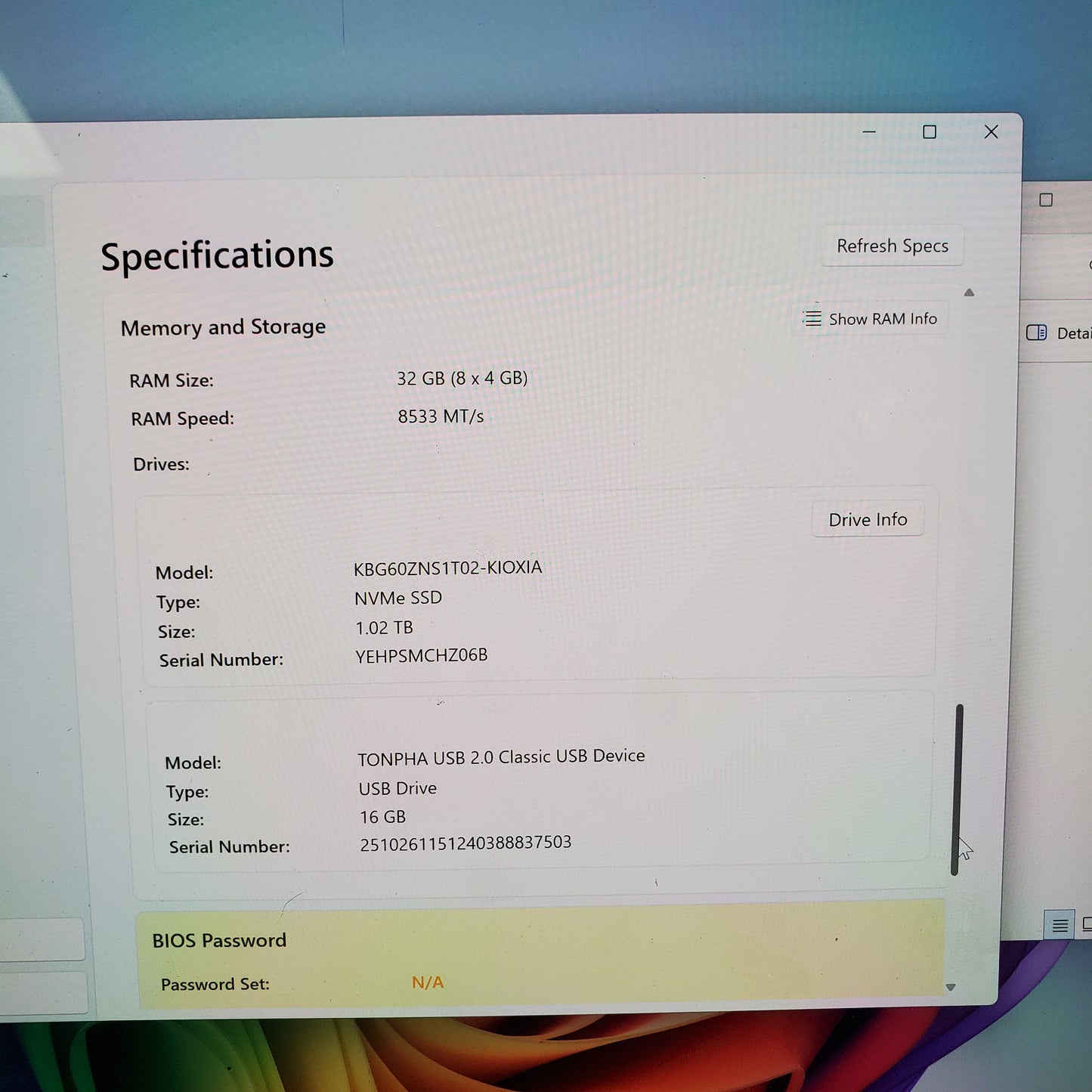Click the BIOS Password heading
The image size is (1092, 1092).
(219, 940)
